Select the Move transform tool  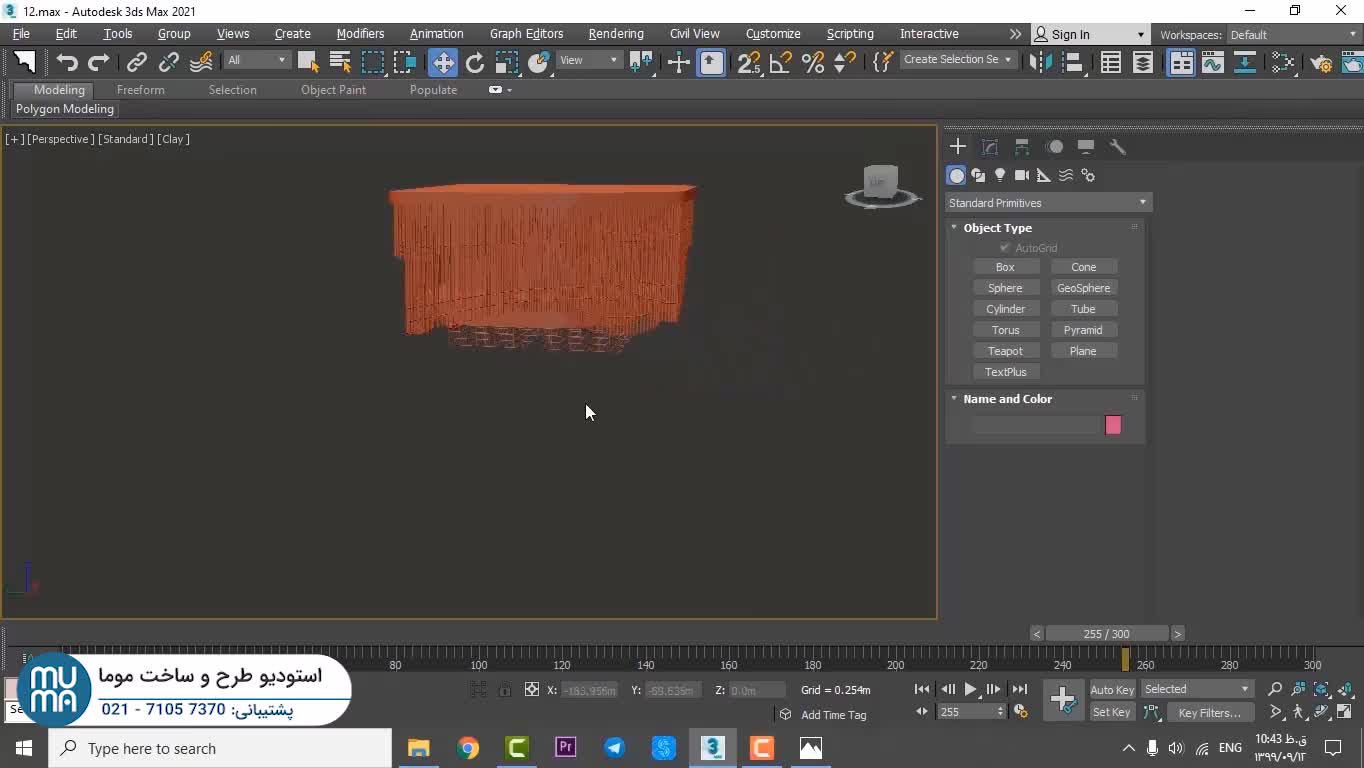(x=442, y=62)
